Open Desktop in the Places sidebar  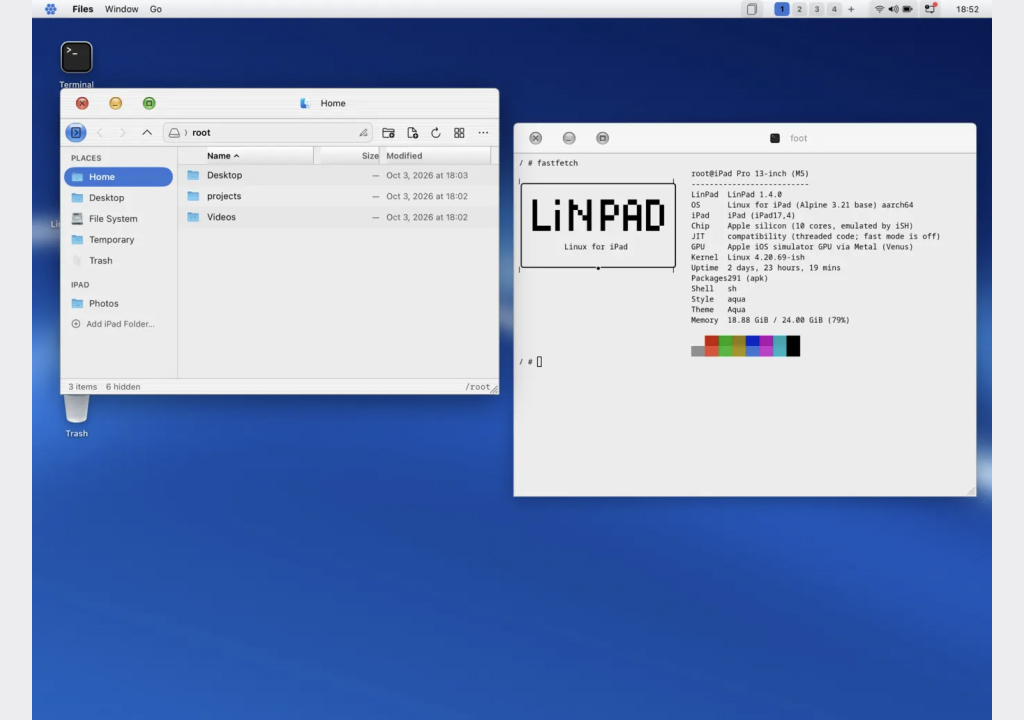point(118,197)
